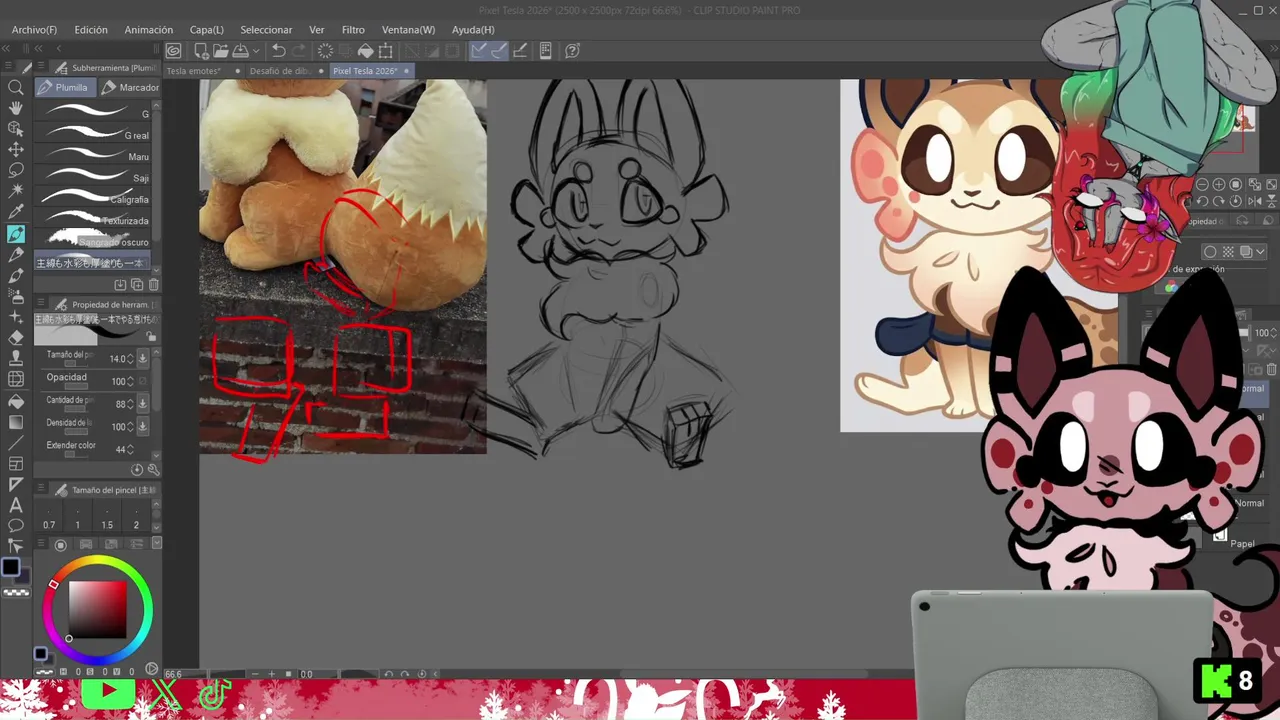Undo last action in toolbar

pyautogui.click(x=279, y=50)
